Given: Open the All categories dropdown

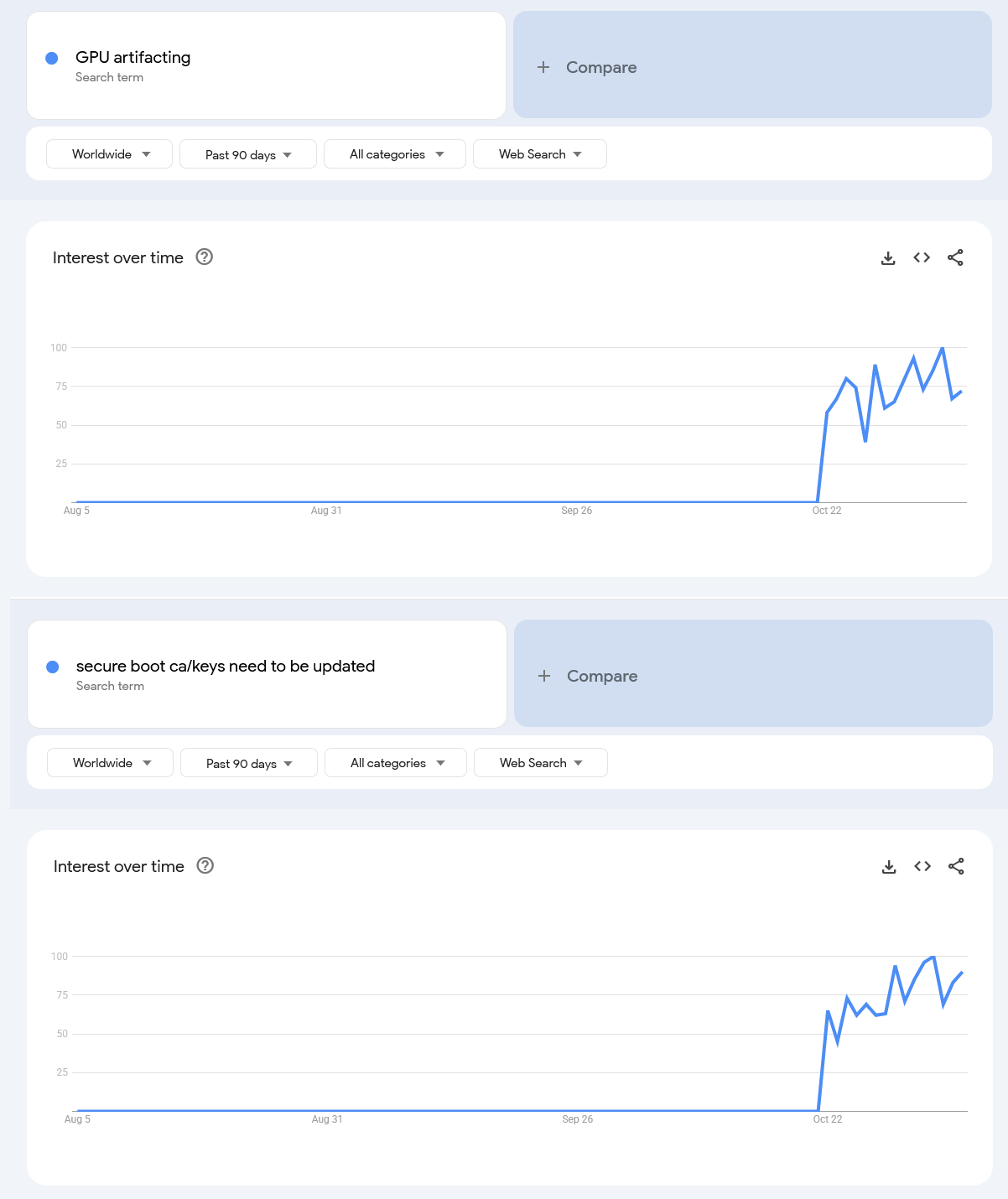Looking at the screenshot, I should (x=394, y=154).
